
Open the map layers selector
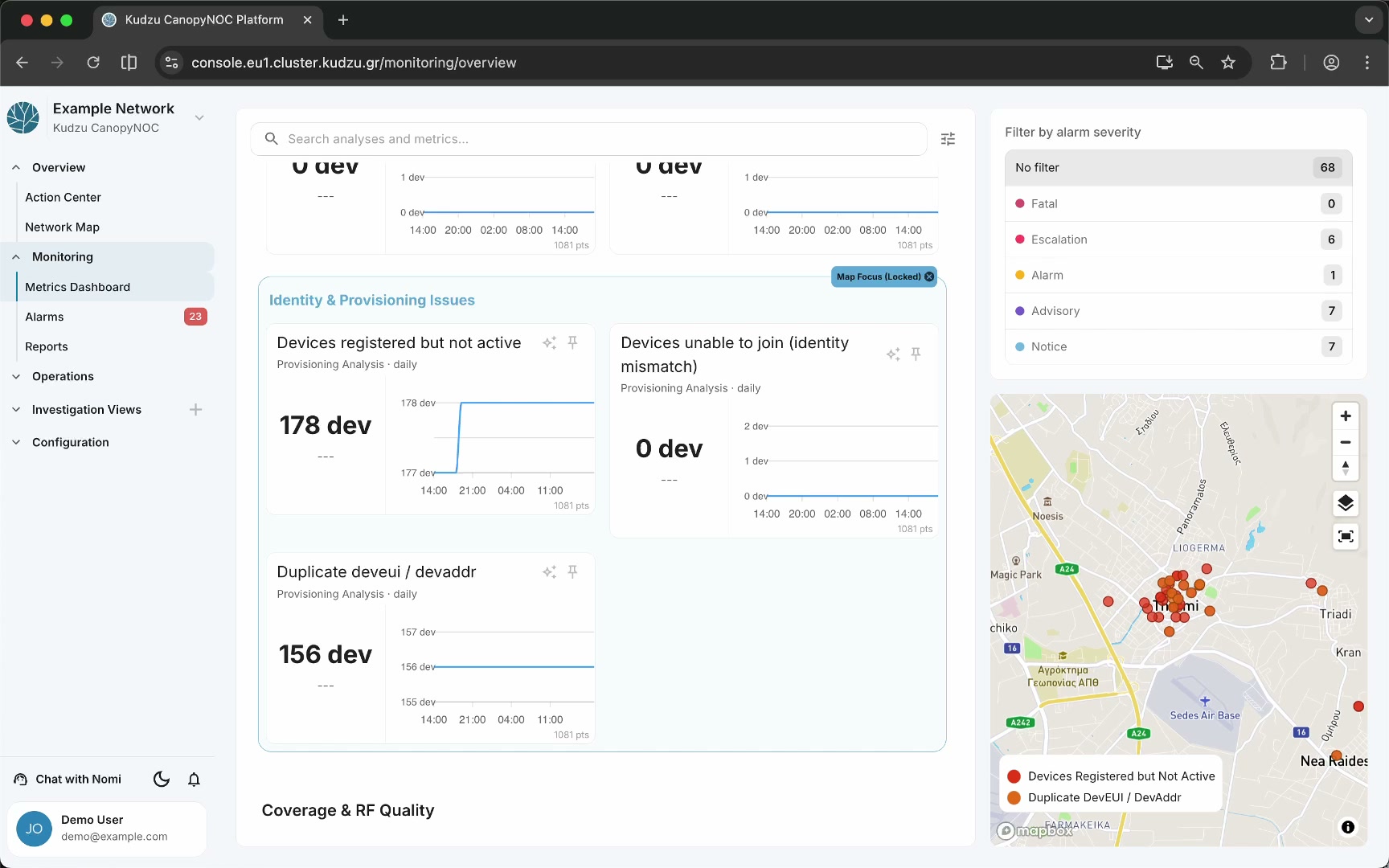click(1346, 504)
